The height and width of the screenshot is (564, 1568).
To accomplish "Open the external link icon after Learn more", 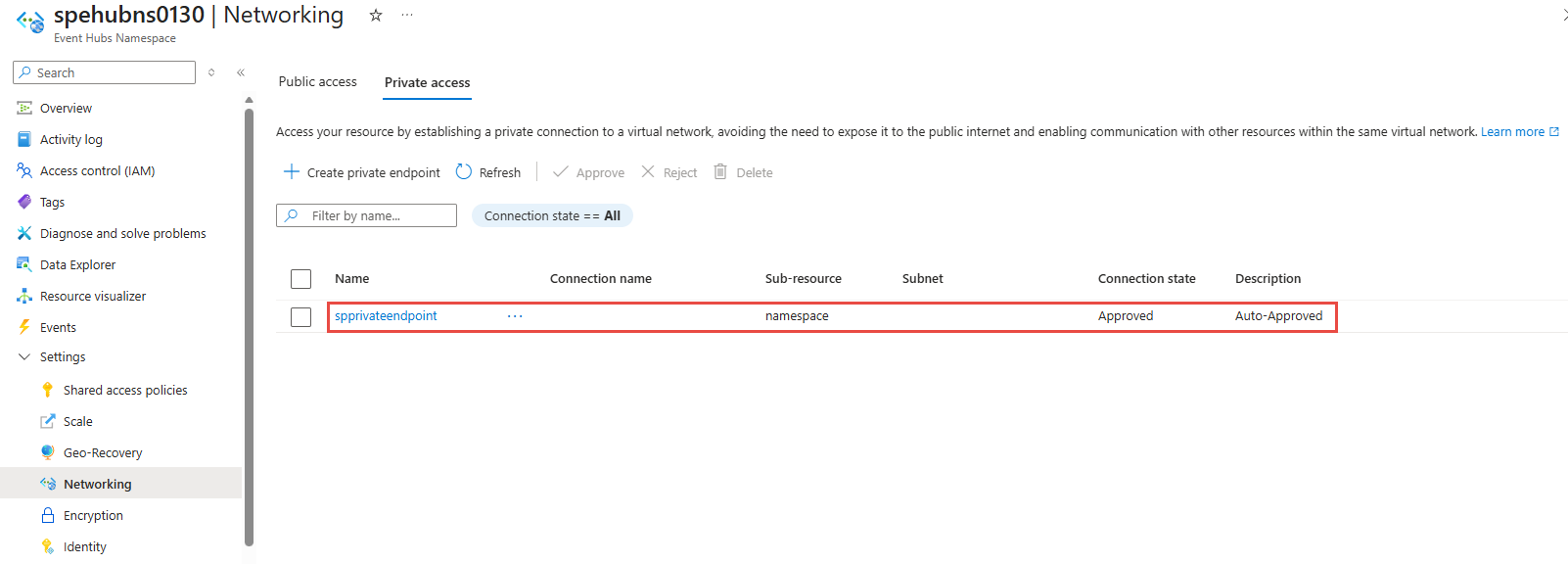I will tap(1554, 131).
